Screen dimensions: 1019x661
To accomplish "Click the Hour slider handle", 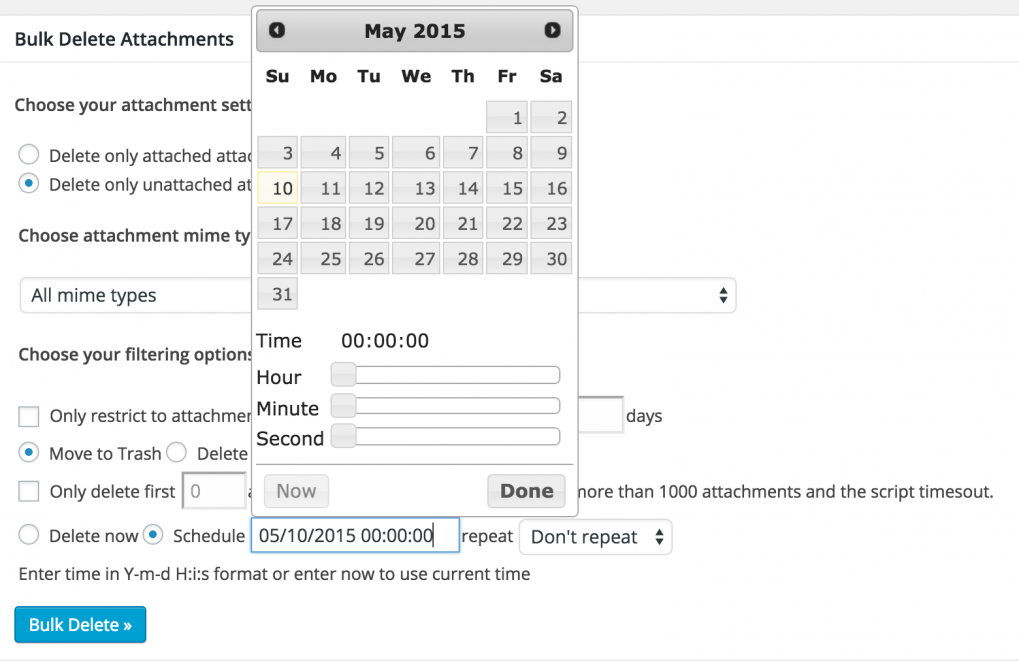I will click(342, 374).
